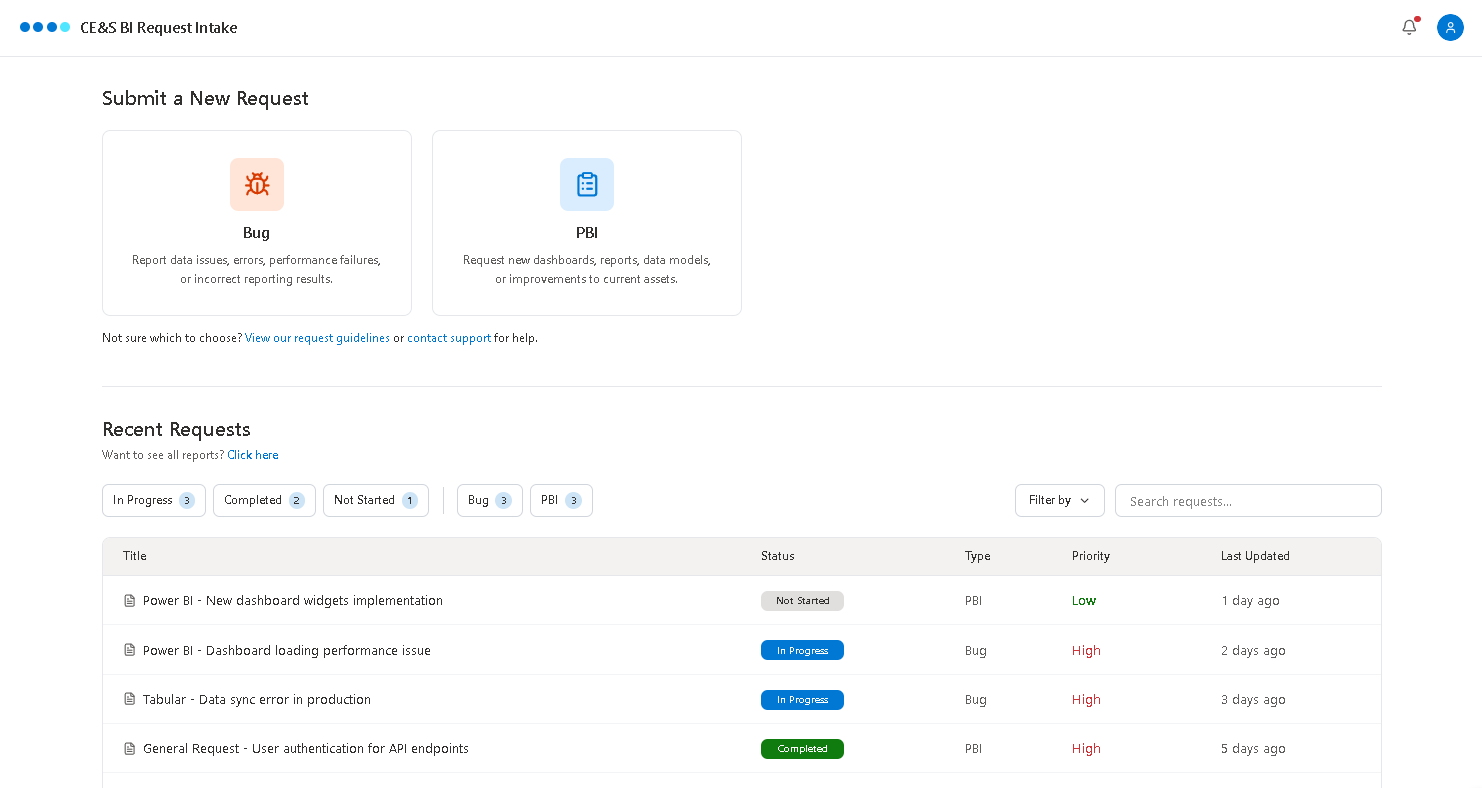Toggle the Not Started status filter
Viewport: 1482px width, 788px height.
click(376, 500)
